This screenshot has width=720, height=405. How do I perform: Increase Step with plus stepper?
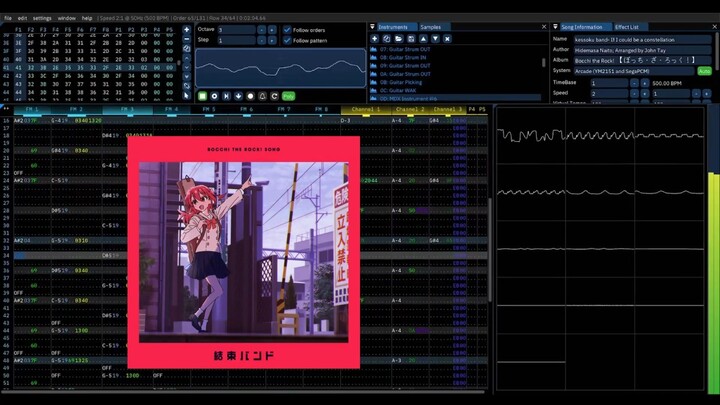click(x=272, y=40)
